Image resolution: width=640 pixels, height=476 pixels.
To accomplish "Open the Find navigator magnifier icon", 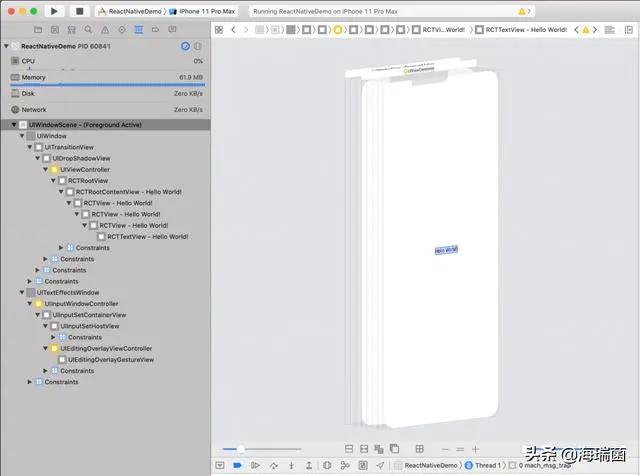I will [x=88, y=29].
